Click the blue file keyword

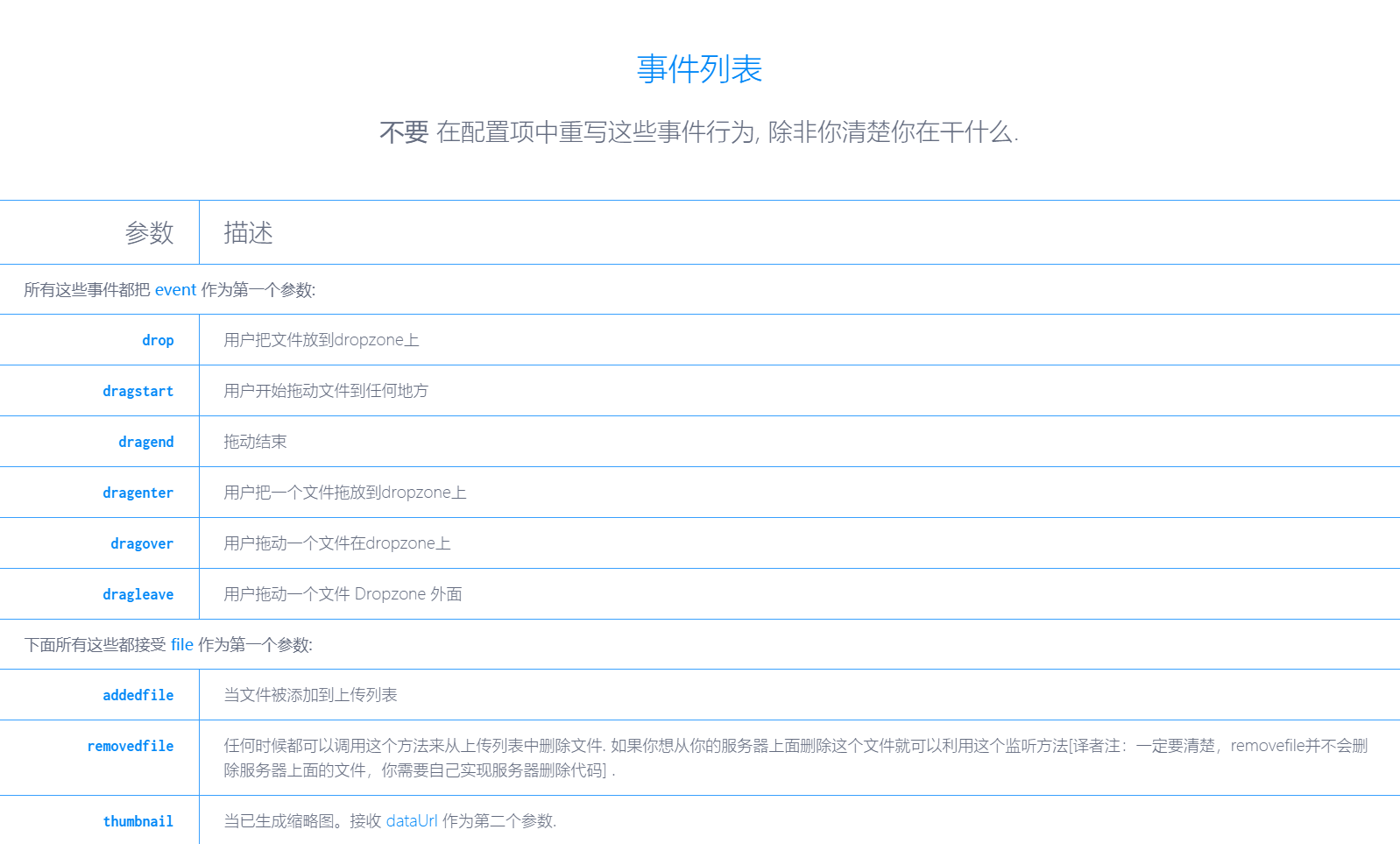tap(182, 645)
